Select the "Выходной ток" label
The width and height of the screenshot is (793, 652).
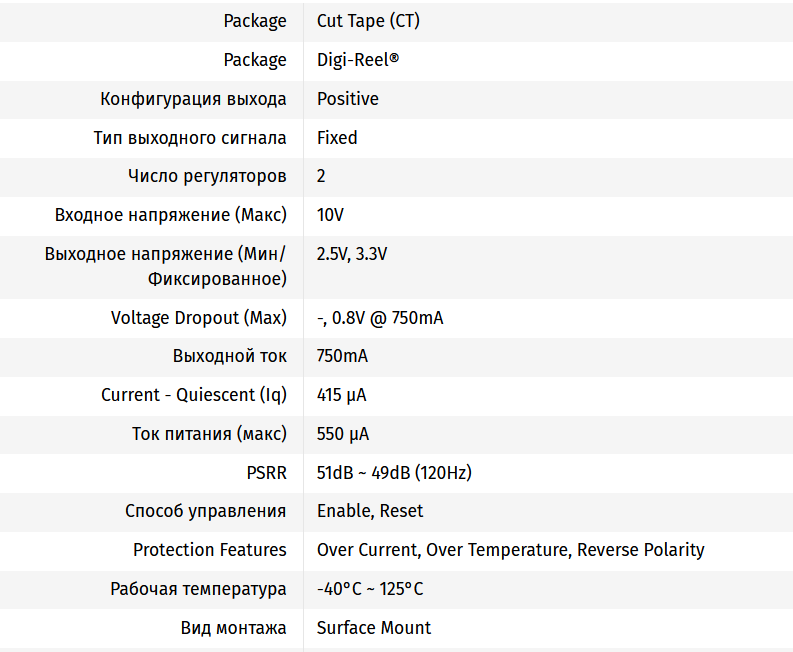pos(229,356)
